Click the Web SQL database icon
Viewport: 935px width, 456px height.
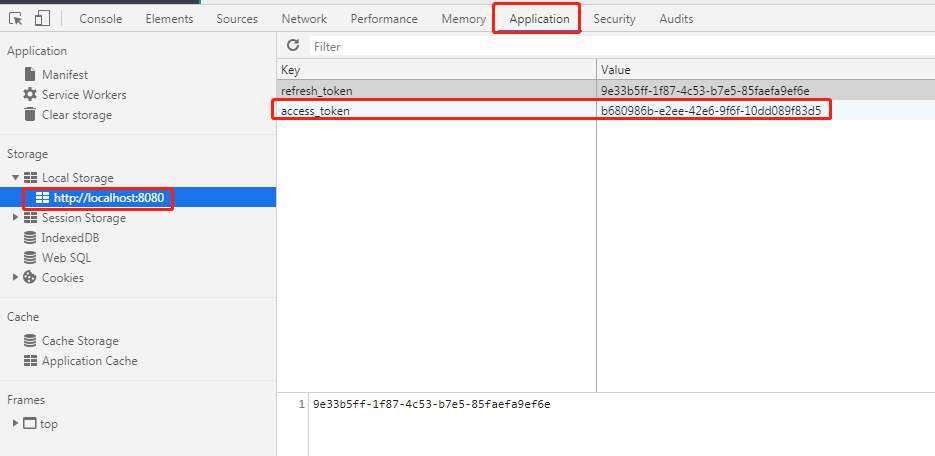click(30, 258)
